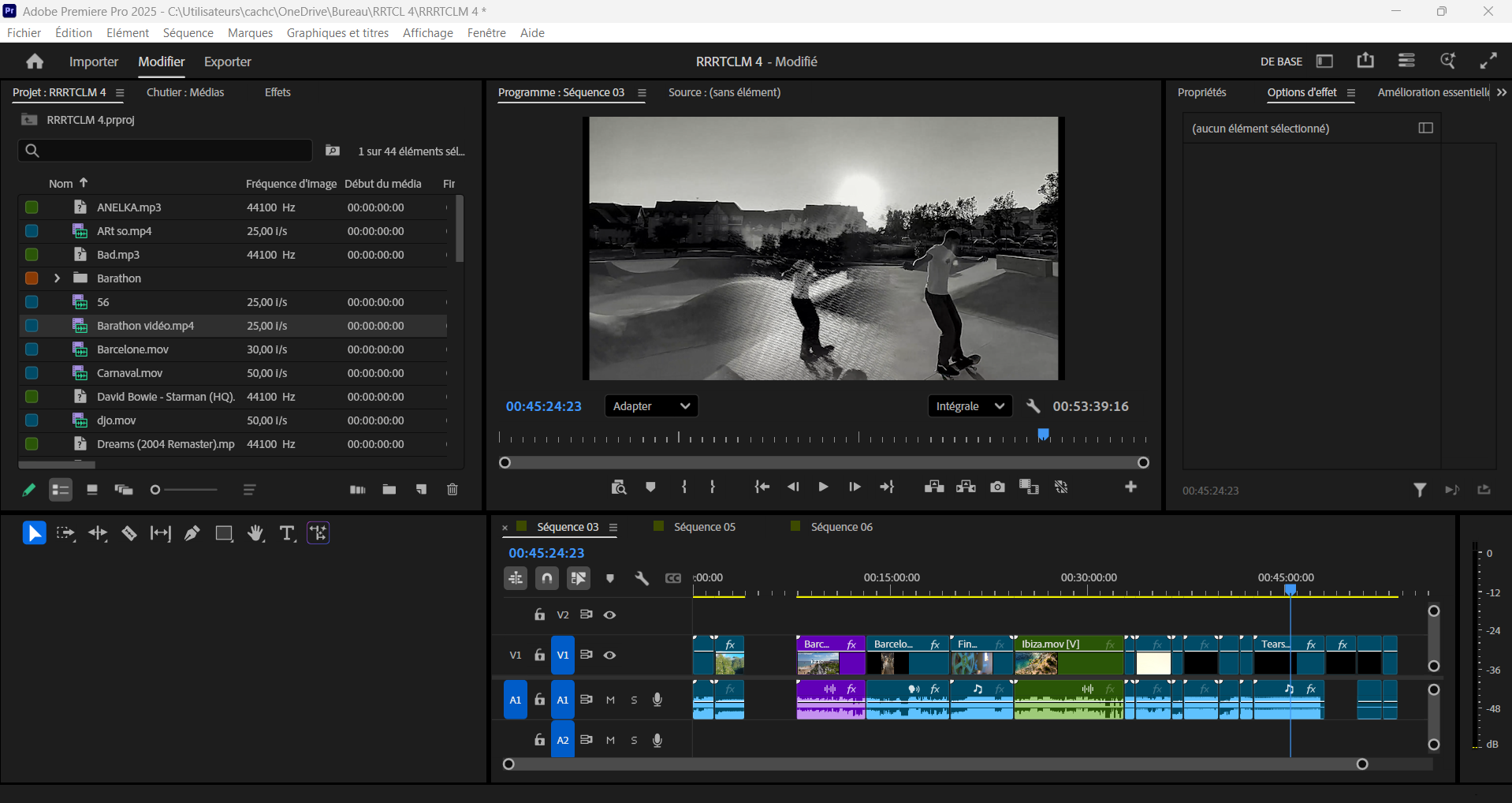The height and width of the screenshot is (803, 1512).
Task: Select the Hand tool
Action: 255,533
